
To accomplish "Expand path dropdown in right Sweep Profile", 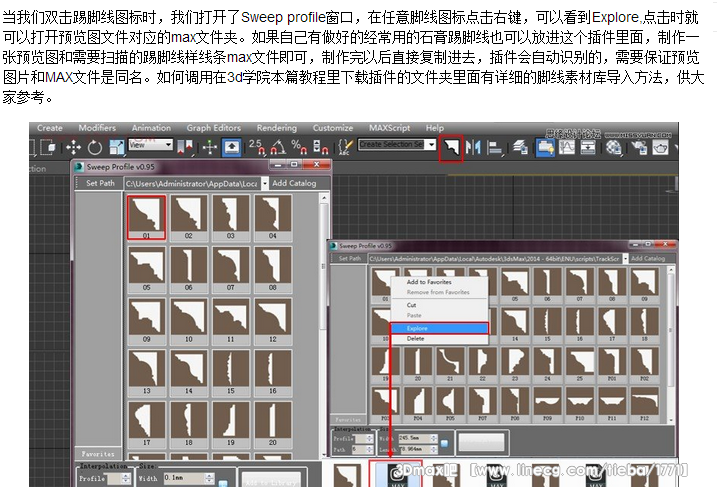I will 625,259.
